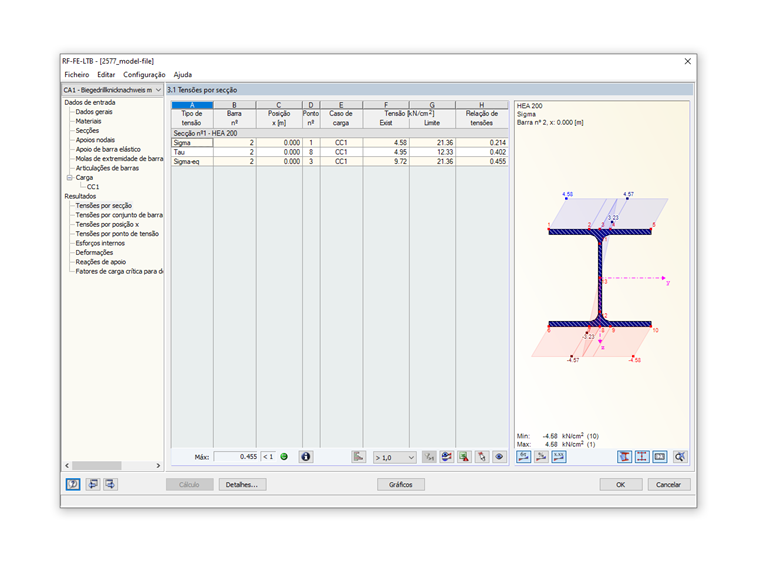Select Reações de apoio in tree
Image resolution: width=760 pixels, height=570 pixels.
click(x=100, y=262)
